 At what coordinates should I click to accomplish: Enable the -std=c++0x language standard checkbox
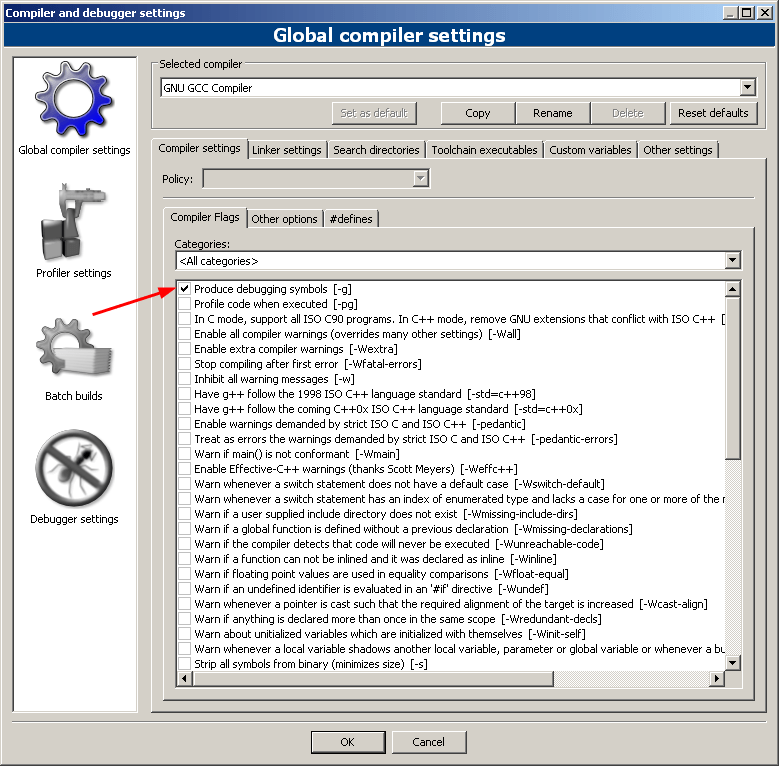(185, 409)
